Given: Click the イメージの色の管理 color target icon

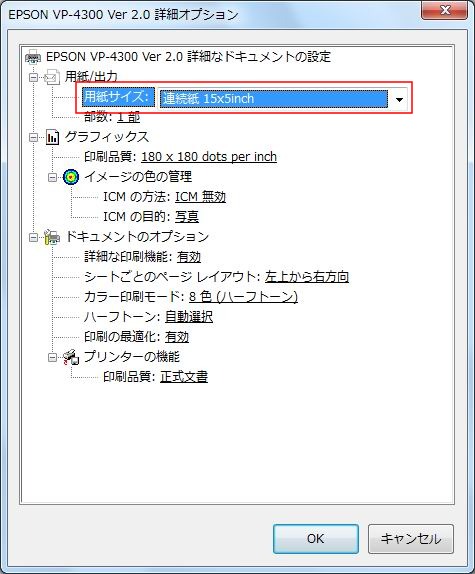Looking at the screenshot, I should click(x=71, y=177).
